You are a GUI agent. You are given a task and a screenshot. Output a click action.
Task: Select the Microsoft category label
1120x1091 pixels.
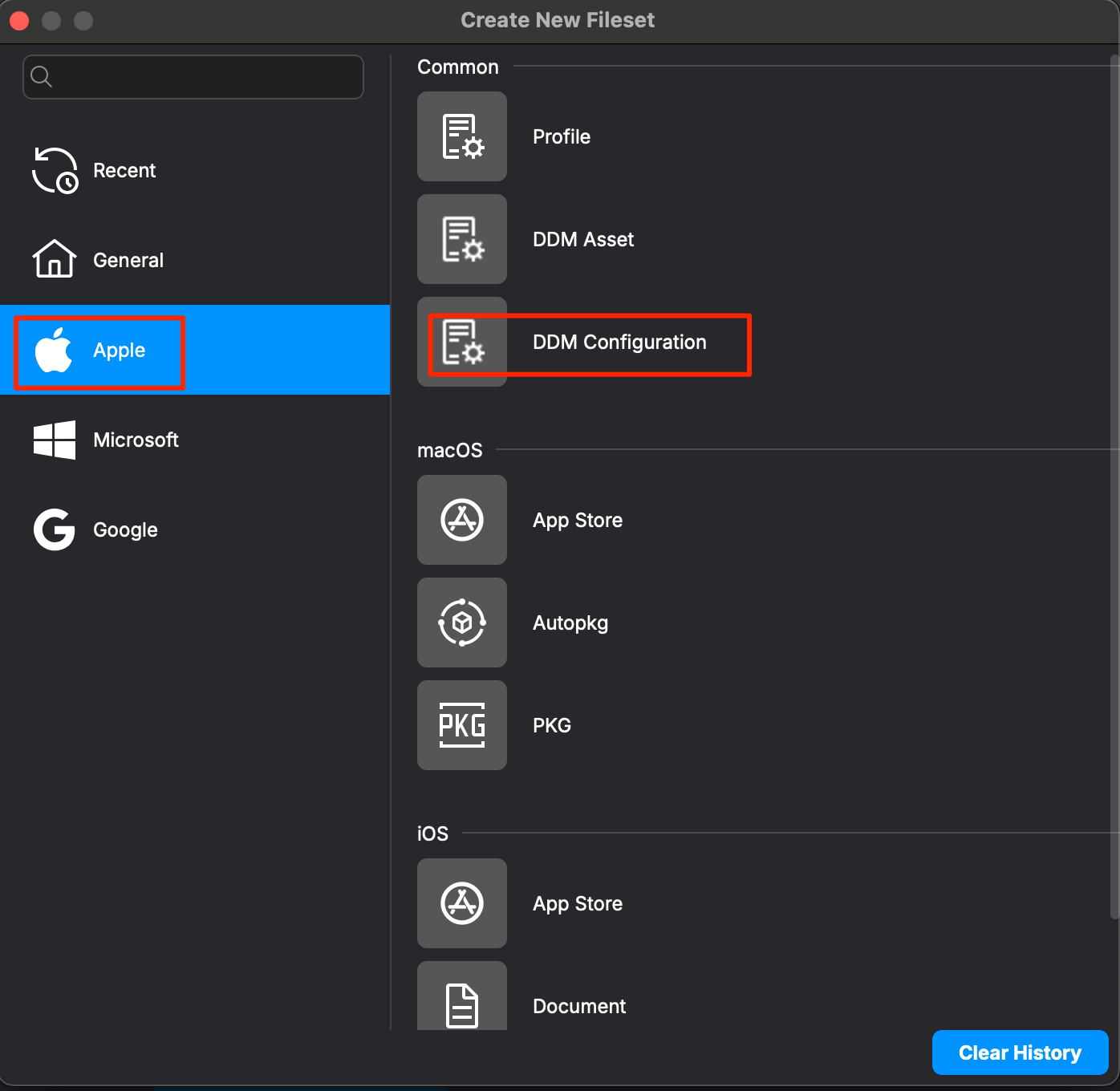(136, 440)
